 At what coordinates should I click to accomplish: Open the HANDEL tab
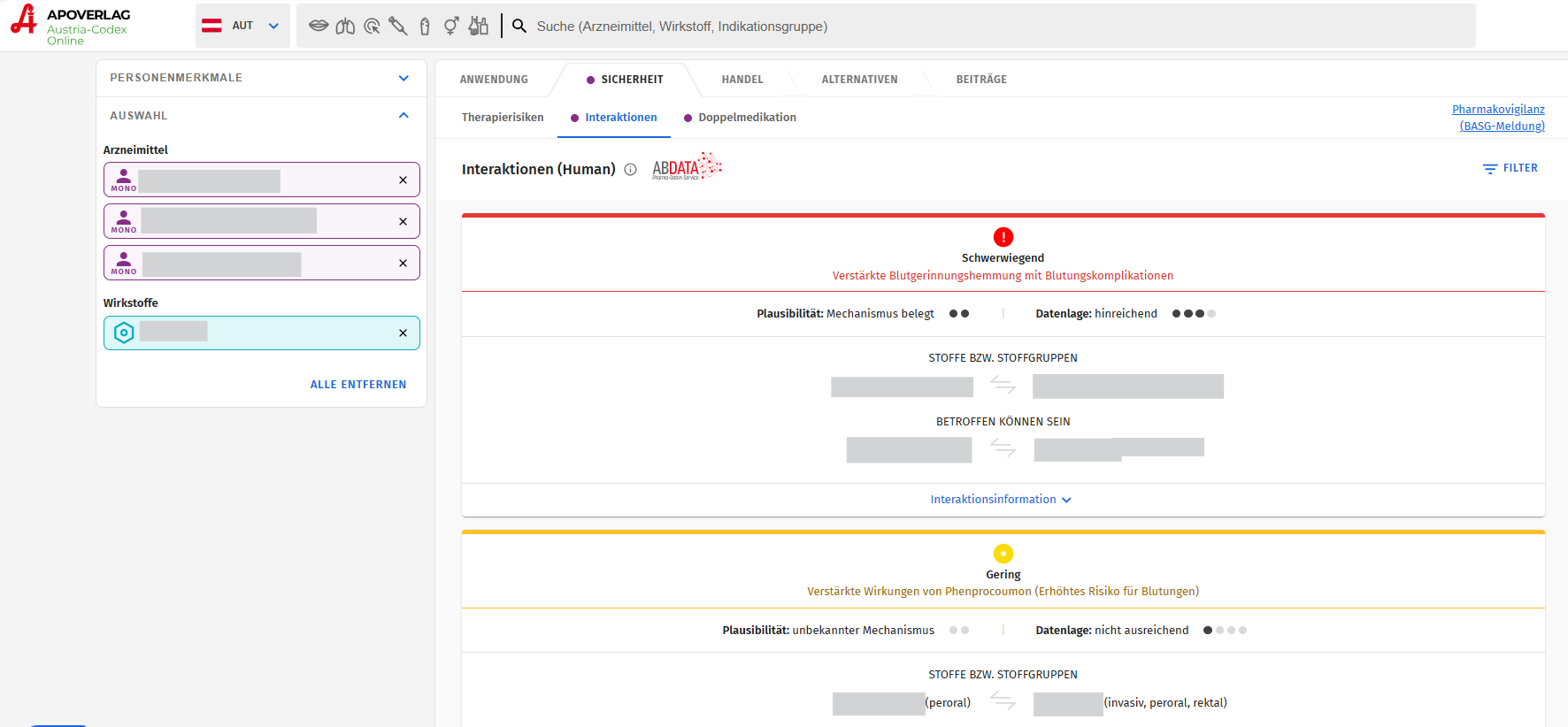(x=742, y=80)
